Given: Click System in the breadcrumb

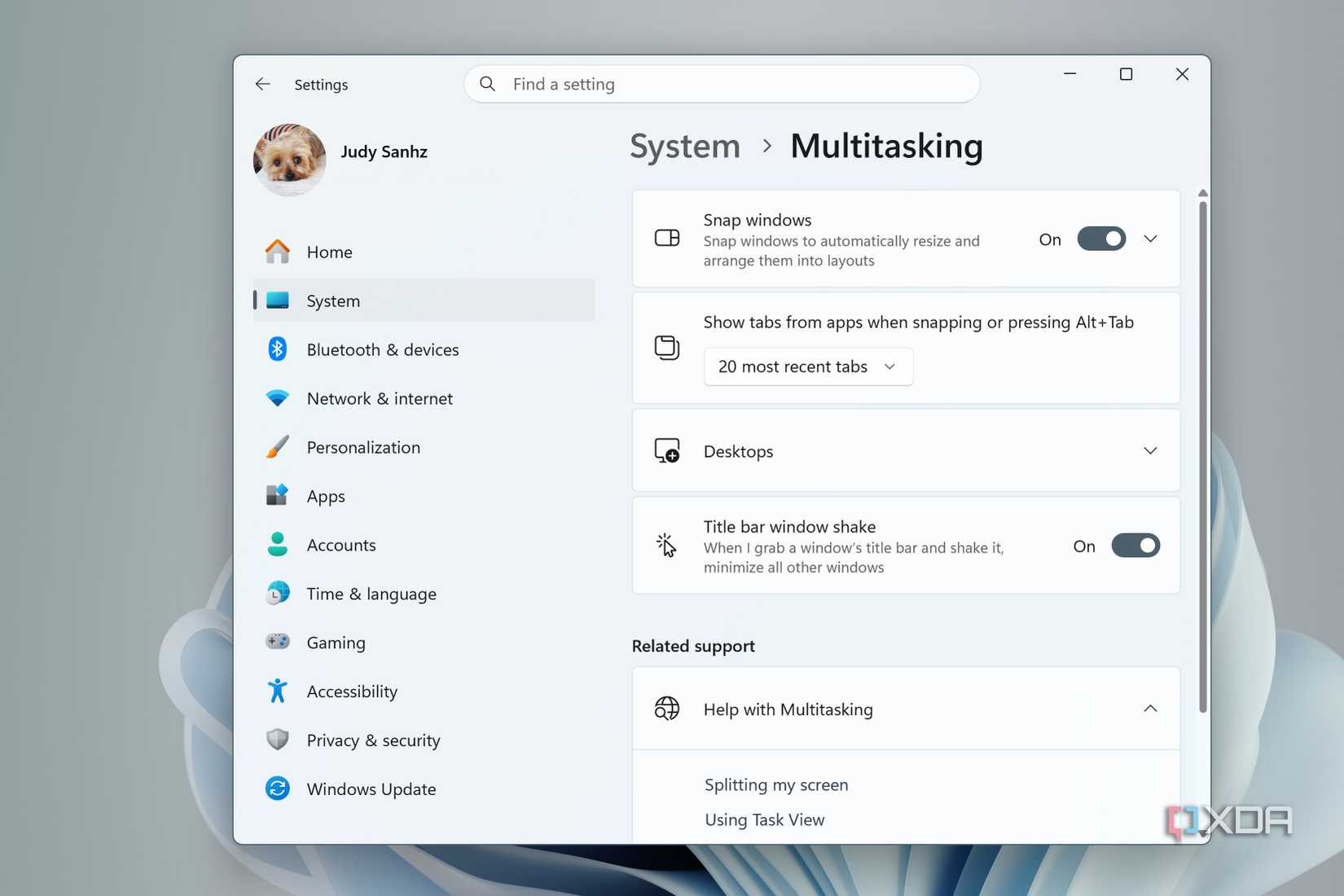Looking at the screenshot, I should (685, 147).
